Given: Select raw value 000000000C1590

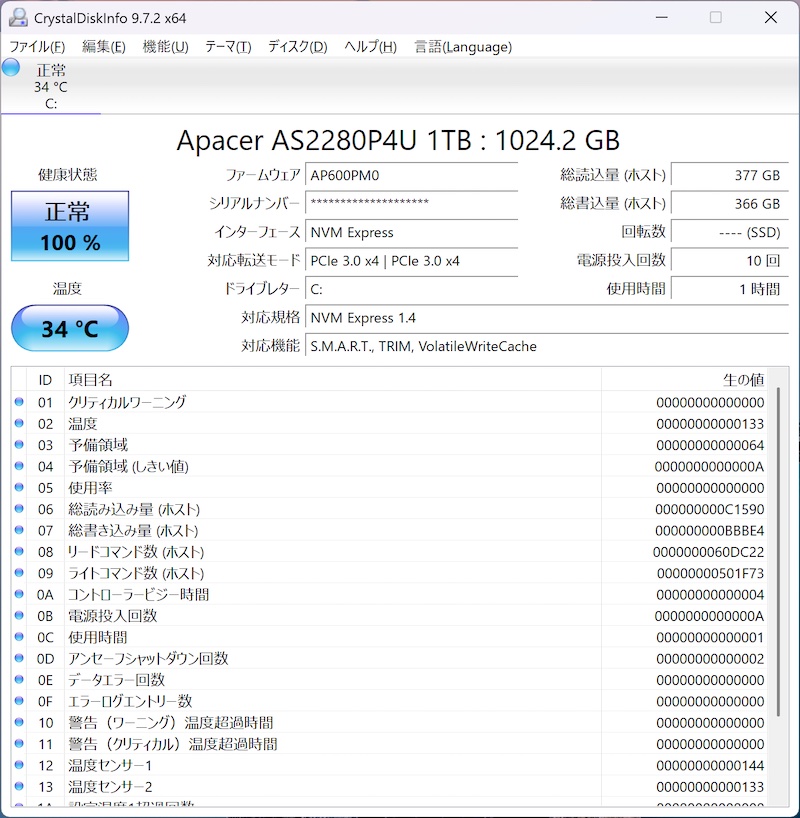Looking at the screenshot, I should pos(710,509).
